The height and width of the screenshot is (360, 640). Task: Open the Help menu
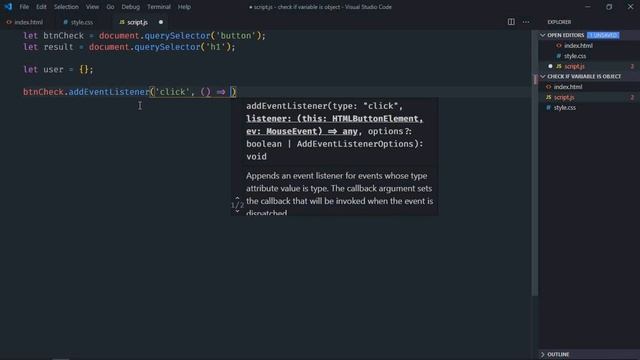[x=184, y=7]
